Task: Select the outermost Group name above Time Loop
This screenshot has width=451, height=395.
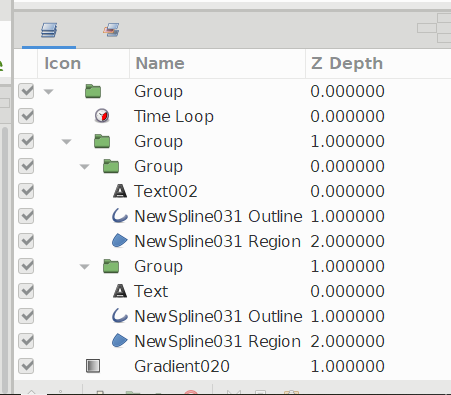Action: 158,92
